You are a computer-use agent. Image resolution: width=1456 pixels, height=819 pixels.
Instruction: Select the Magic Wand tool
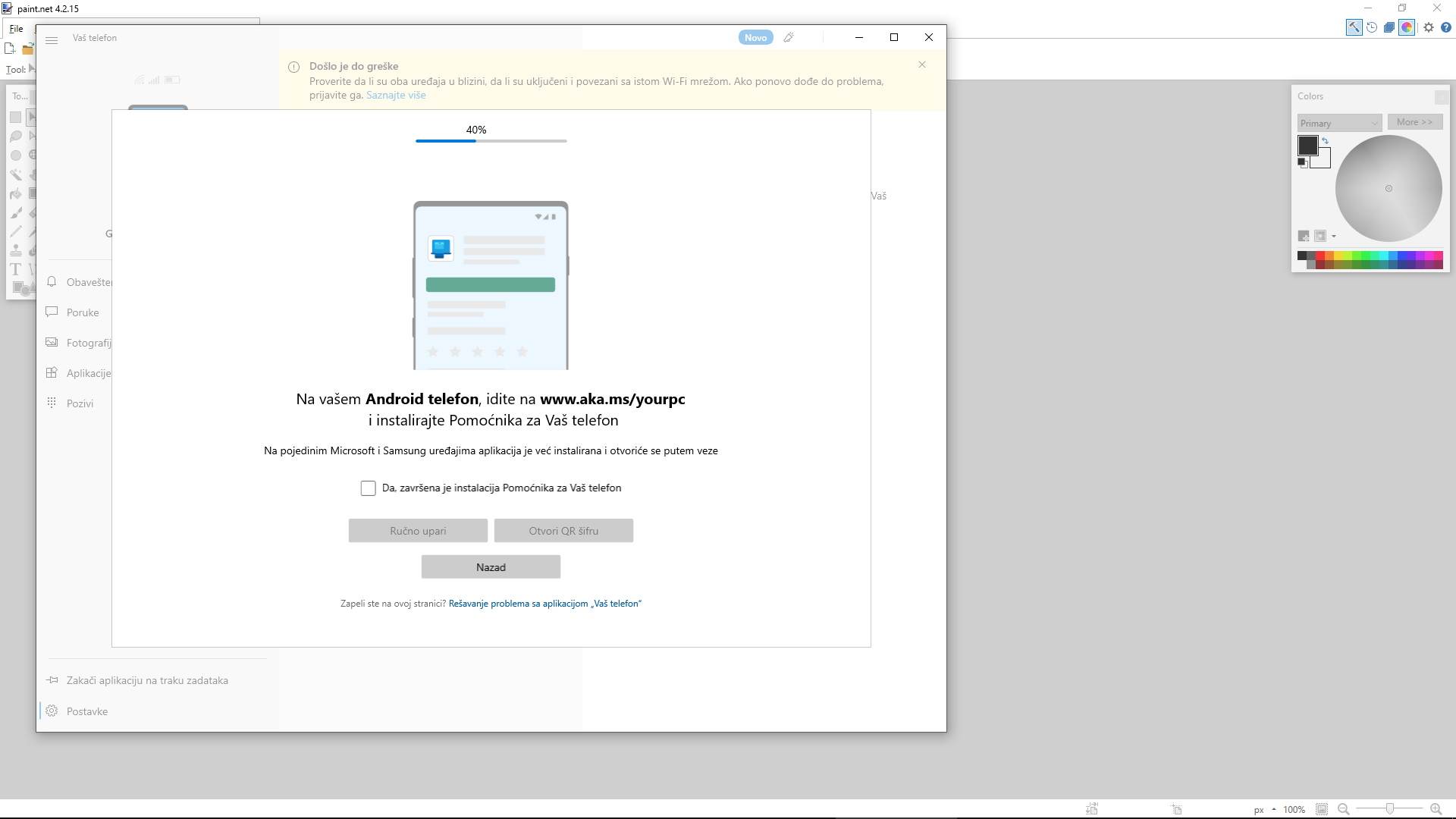point(15,174)
